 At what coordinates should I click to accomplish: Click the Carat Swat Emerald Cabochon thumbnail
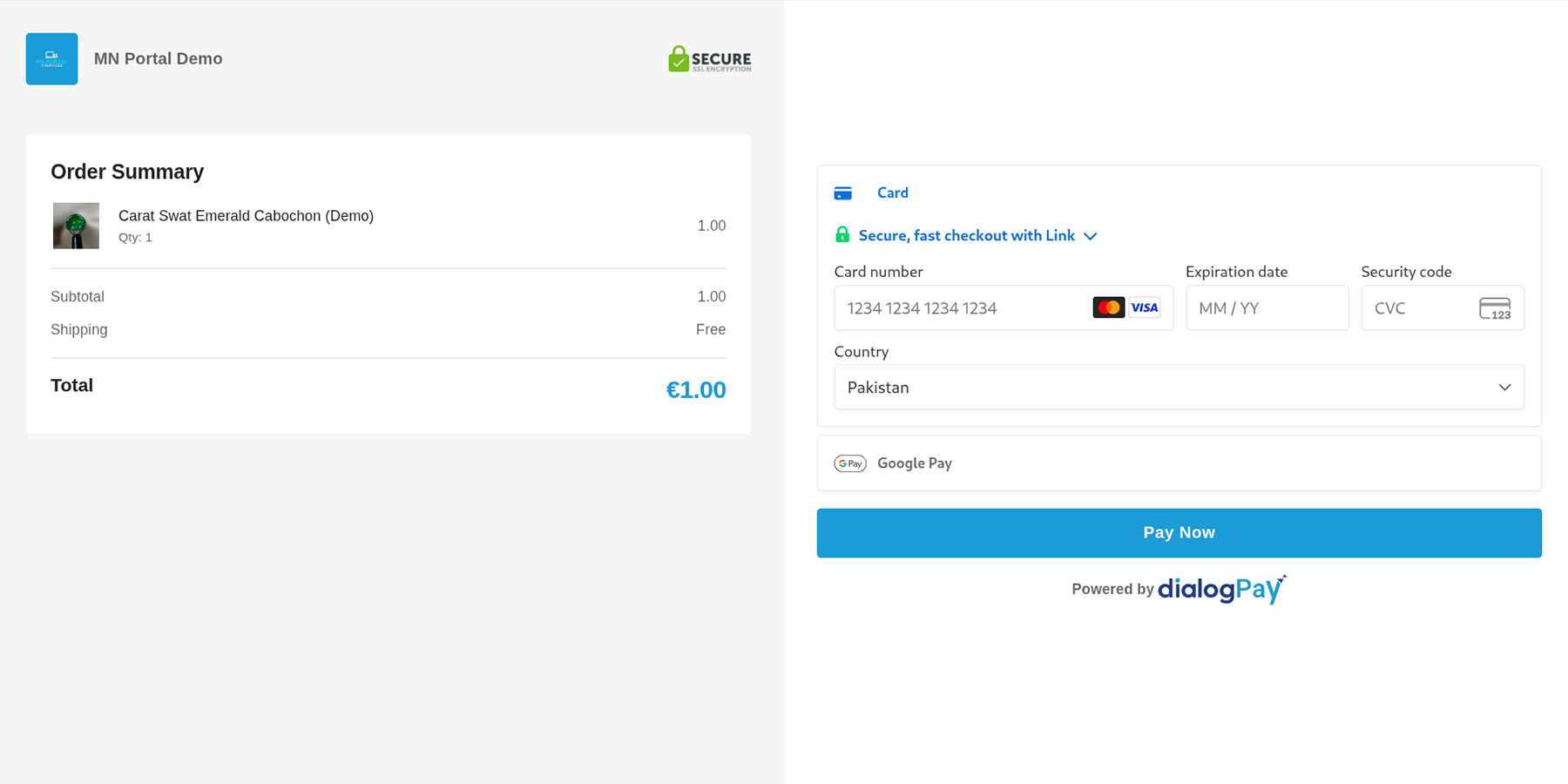(x=76, y=225)
